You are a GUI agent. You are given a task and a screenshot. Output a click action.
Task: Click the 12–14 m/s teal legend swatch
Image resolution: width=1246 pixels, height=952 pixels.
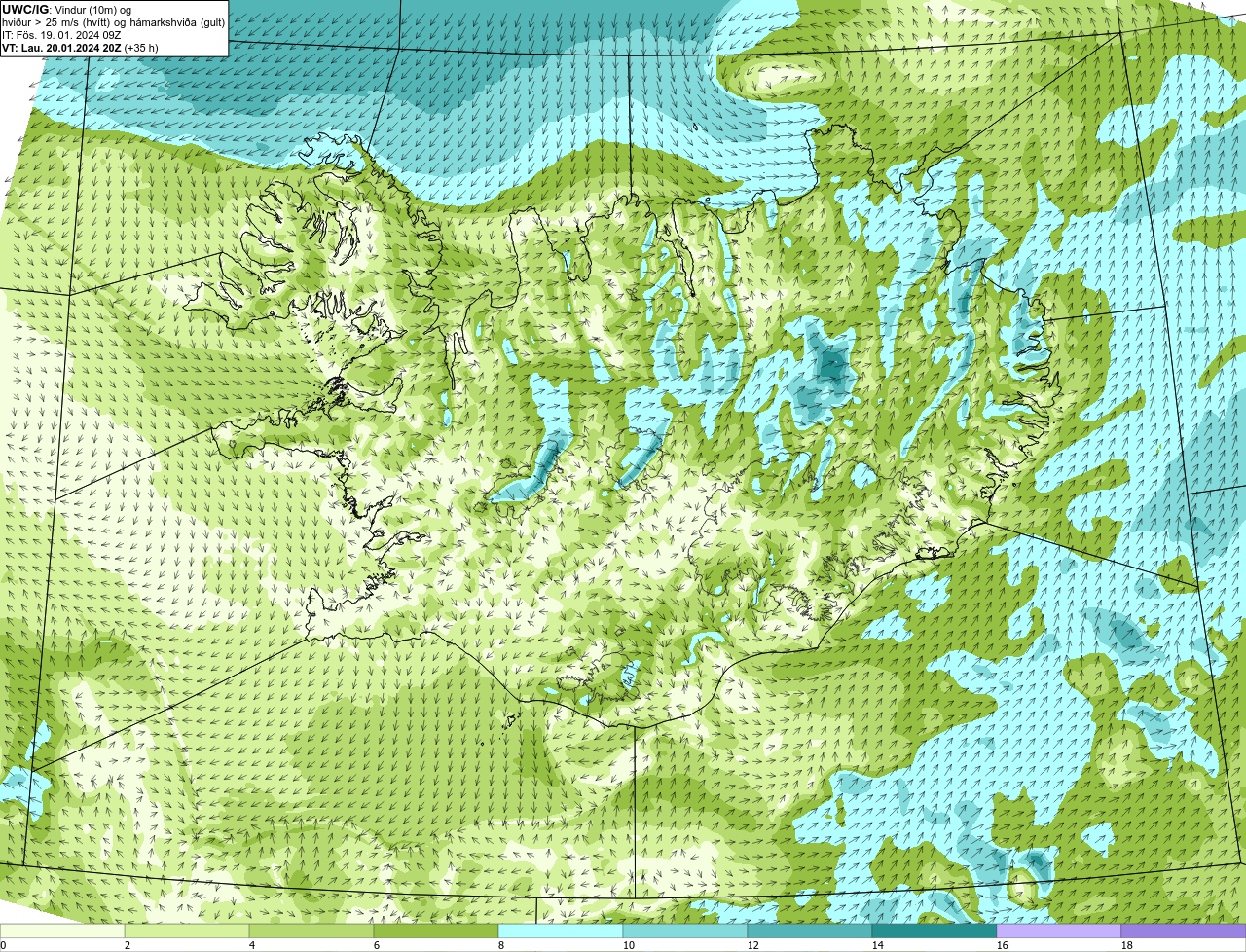pyautogui.click(x=810, y=932)
